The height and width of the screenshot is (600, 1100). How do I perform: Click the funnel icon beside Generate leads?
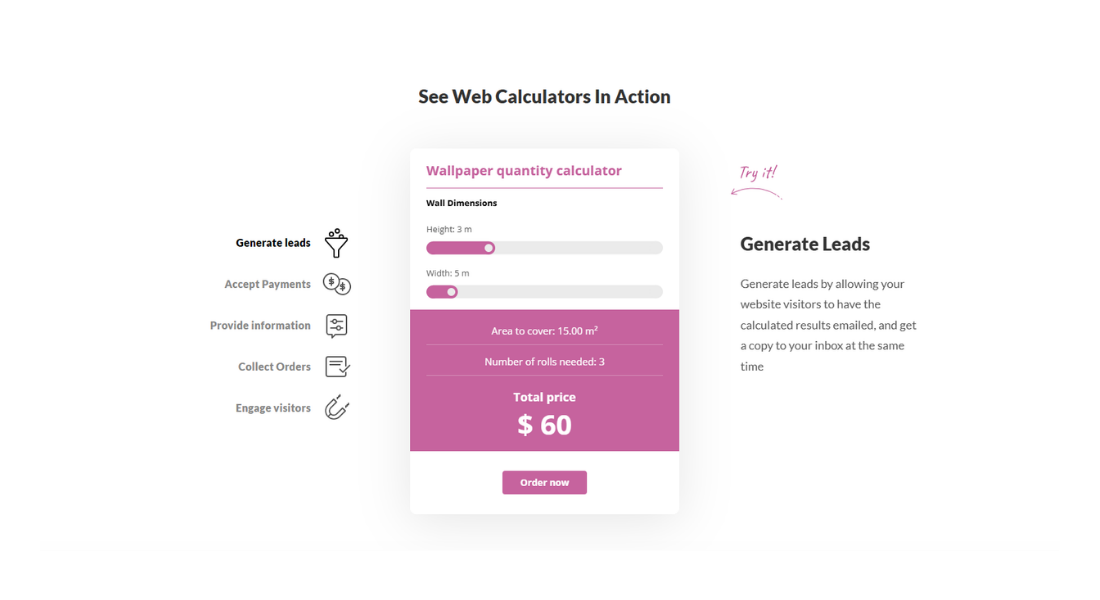(336, 243)
